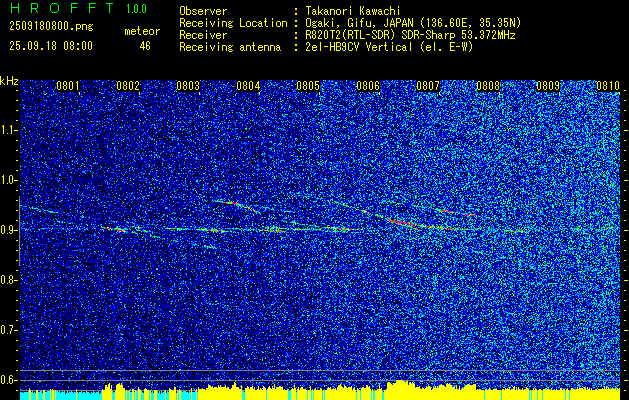Click the long red echo trail near 0807
Image resolution: width=629 pixels, height=400 pixels.
pyautogui.click(x=423, y=225)
